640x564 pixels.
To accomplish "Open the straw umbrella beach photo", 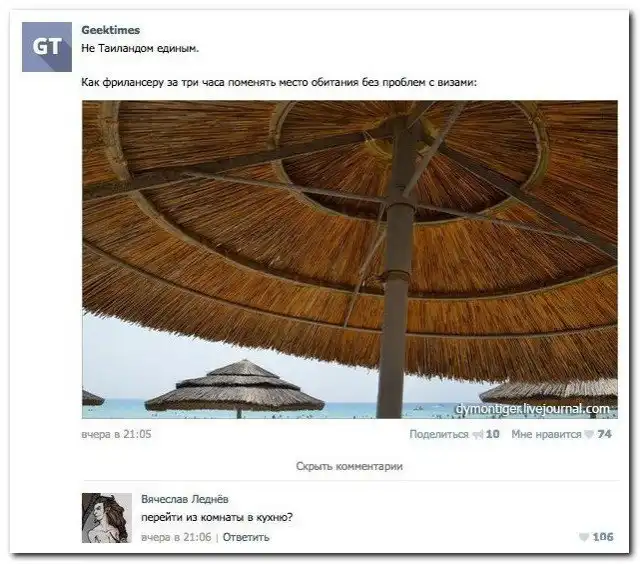I will coord(349,258).
